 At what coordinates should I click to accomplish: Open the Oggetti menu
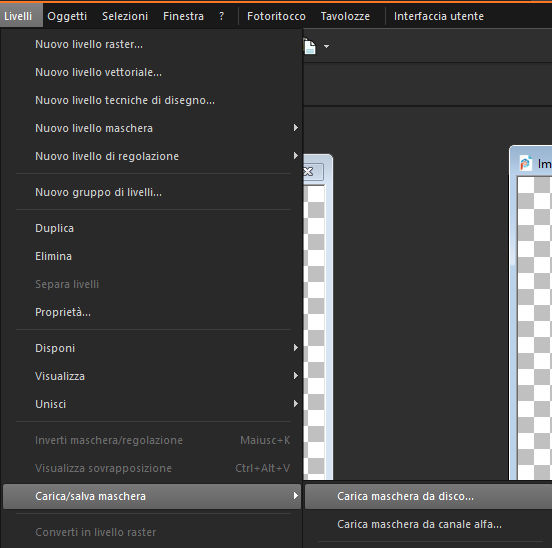click(67, 16)
